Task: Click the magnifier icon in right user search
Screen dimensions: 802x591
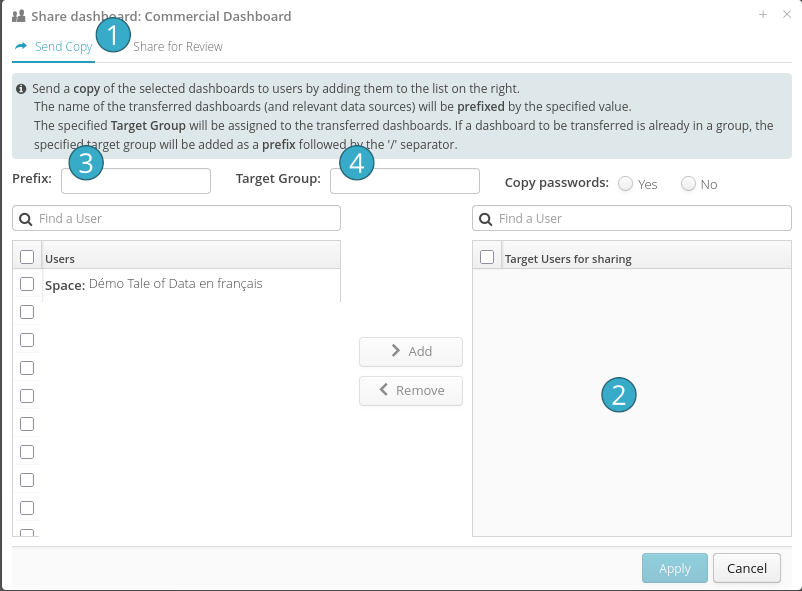Action: pyautogui.click(x=486, y=219)
